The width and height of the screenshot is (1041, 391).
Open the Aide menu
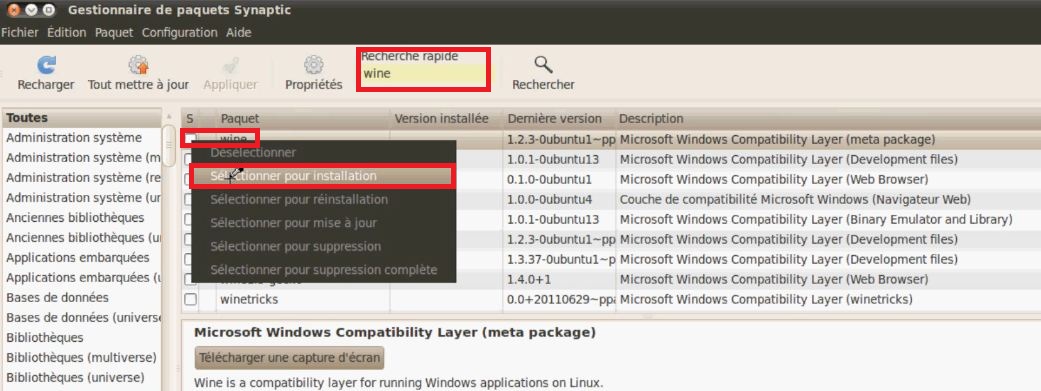[238, 32]
